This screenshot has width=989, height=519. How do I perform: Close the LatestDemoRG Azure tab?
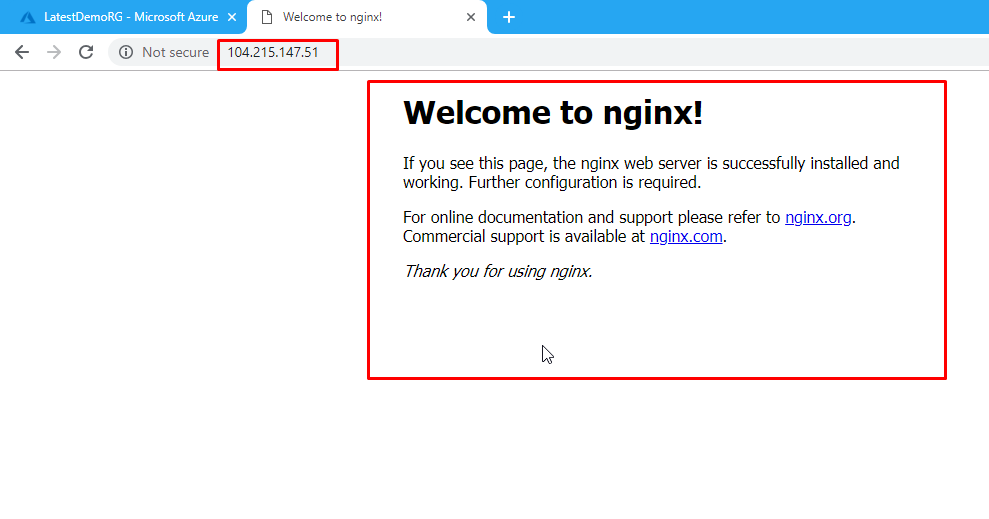[x=232, y=17]
